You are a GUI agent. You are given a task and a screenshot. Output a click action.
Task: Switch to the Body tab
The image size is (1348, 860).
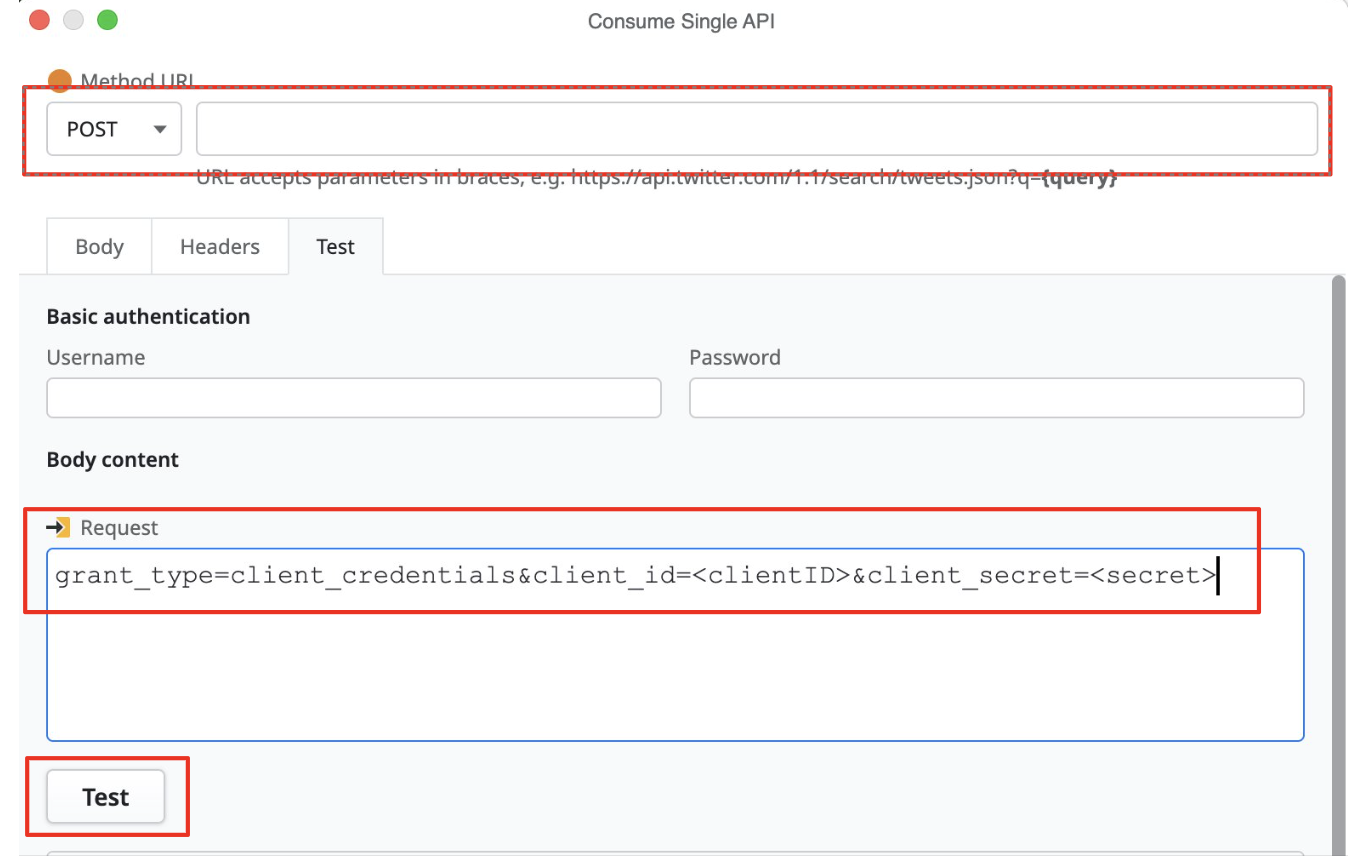point(98,246)
